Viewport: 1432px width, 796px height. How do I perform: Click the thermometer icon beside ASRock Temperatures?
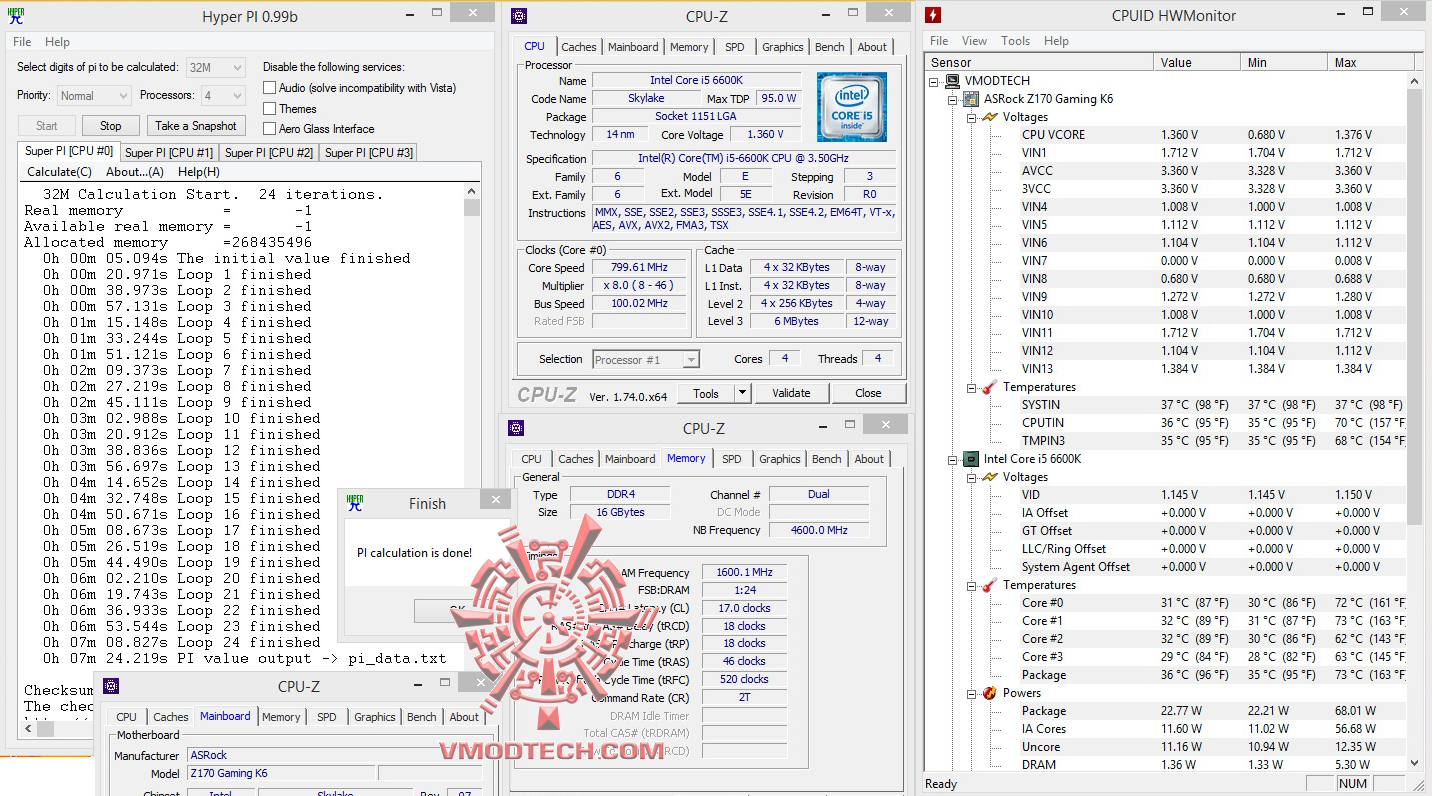click(990, 387)
